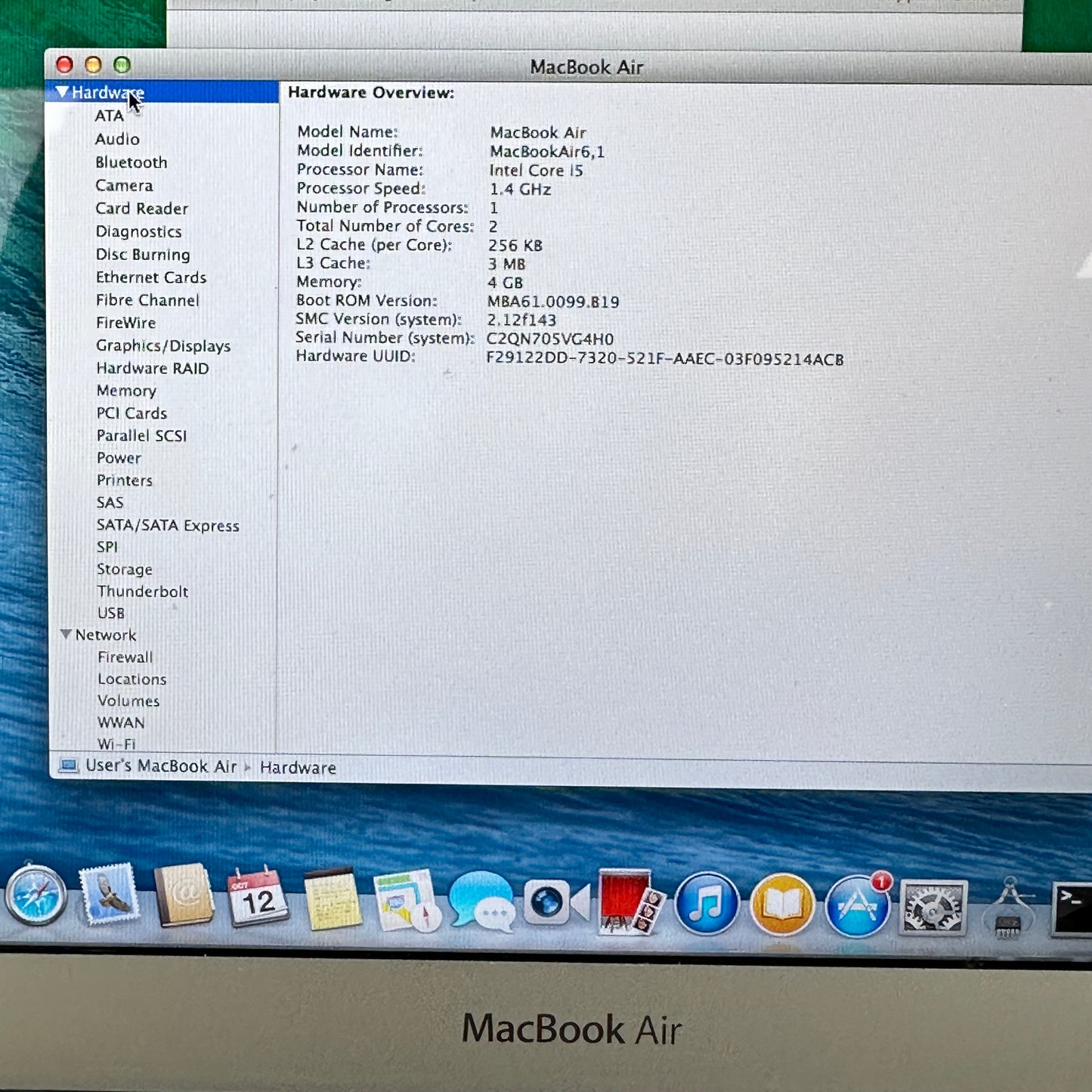Select Disc Burning entry
This screenshot has width=1092, height=1092.
point(143,255)
